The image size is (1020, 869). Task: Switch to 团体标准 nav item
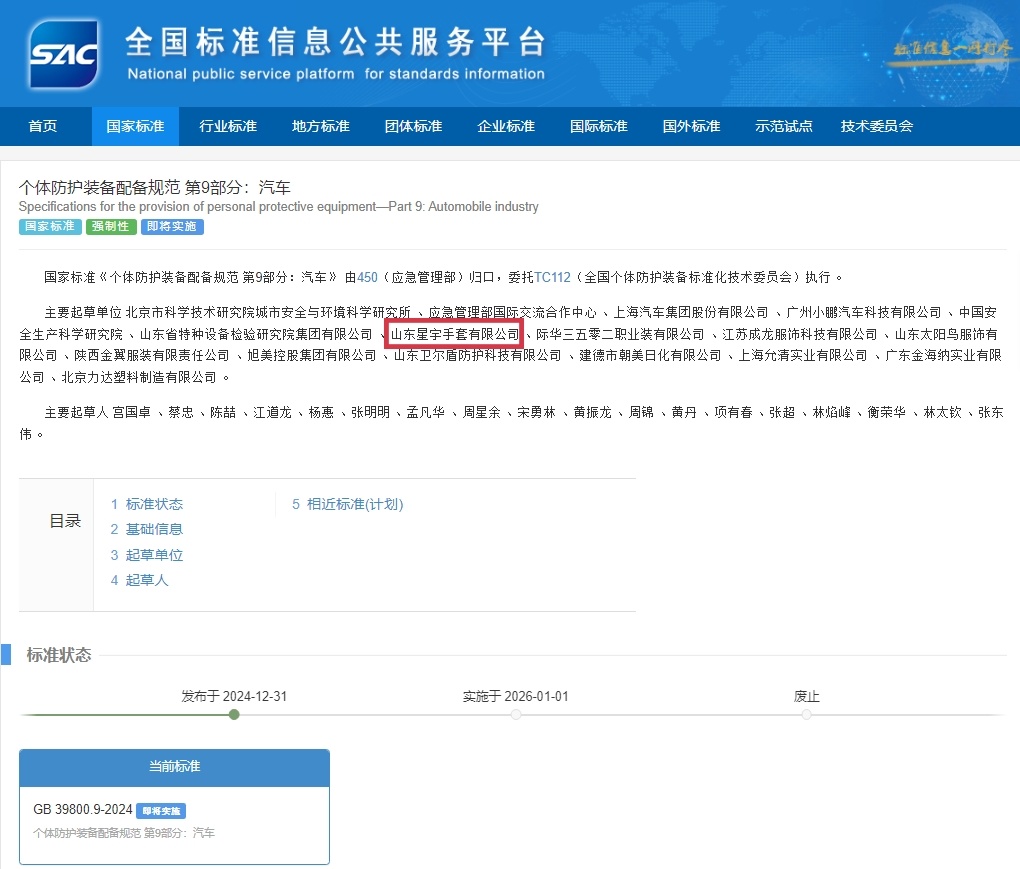pyautogui.click(x=414, y=126)
